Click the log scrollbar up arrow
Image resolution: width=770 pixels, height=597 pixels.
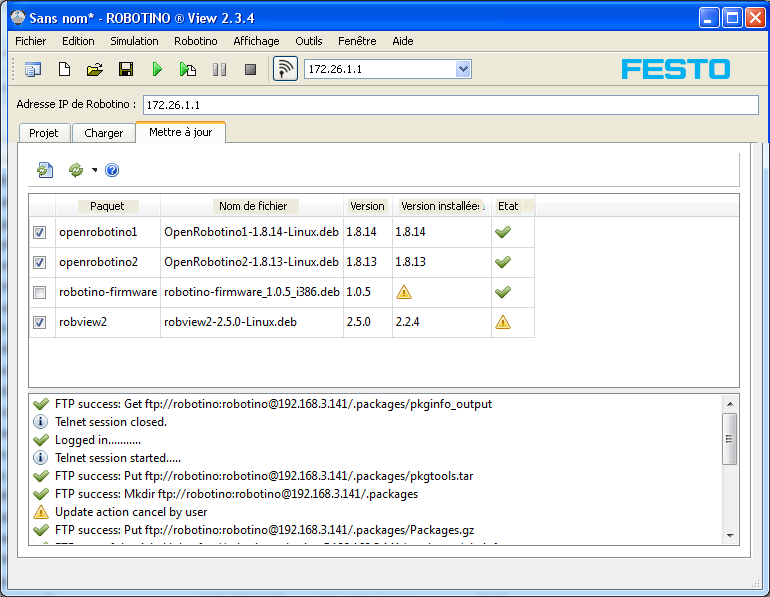pyautogui.click(x=730, y=404)
